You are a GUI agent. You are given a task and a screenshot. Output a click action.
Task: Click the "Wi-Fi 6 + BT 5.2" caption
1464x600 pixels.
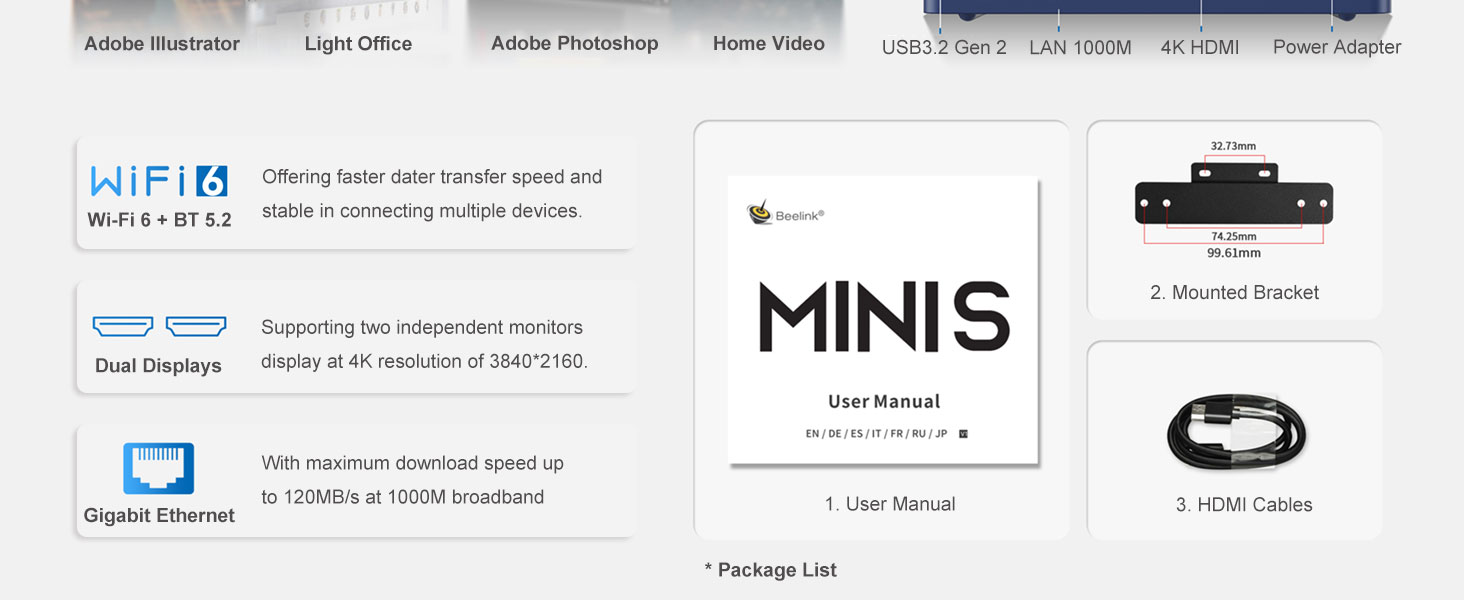(159, 220)
